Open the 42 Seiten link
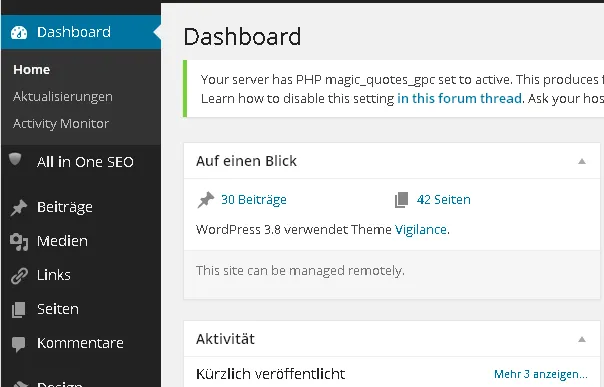The image size is (604, 387). tap(444, 199)
